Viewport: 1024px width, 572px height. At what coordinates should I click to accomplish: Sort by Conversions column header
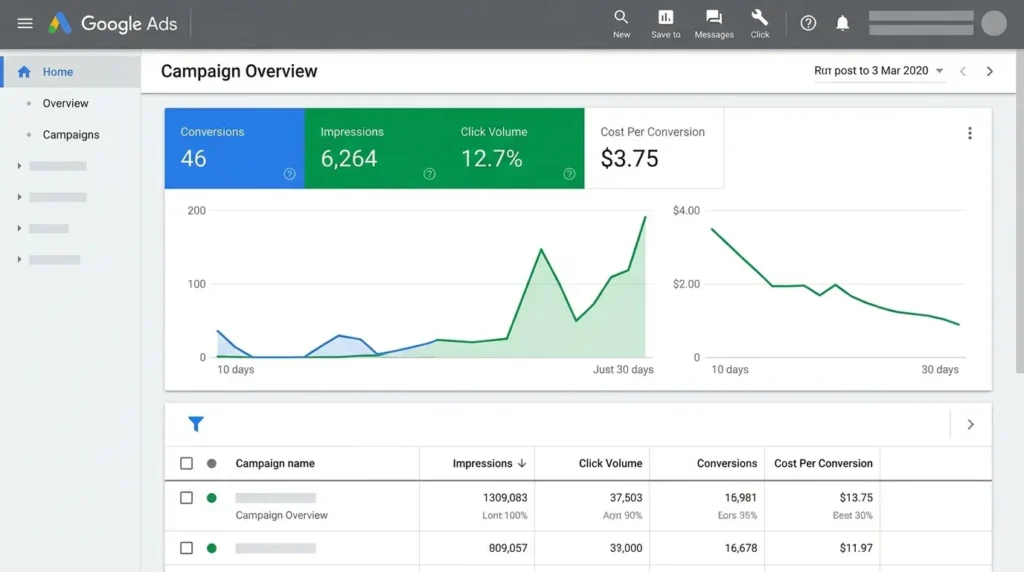click(x=727, y=463)
